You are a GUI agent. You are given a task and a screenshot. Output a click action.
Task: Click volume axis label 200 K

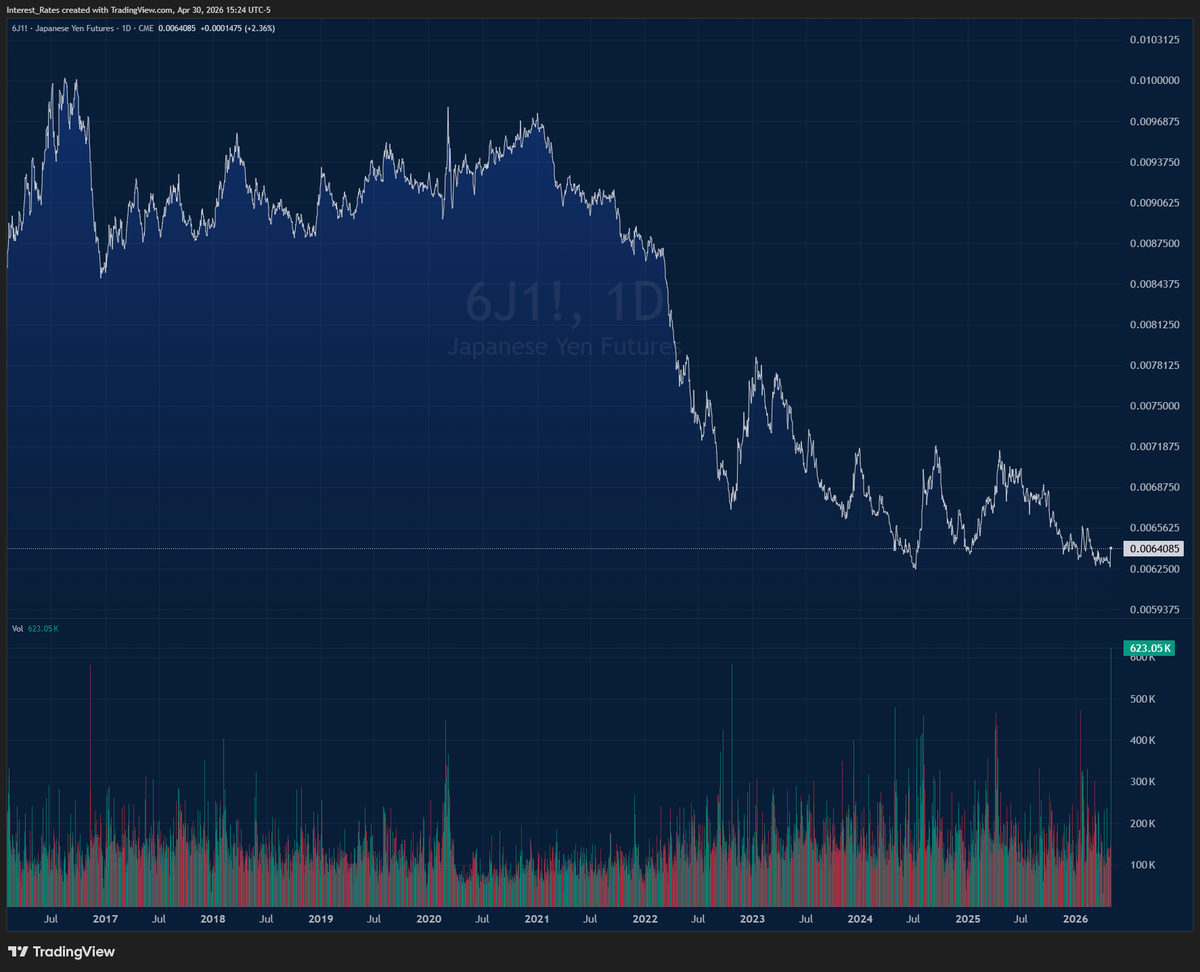1142,824
